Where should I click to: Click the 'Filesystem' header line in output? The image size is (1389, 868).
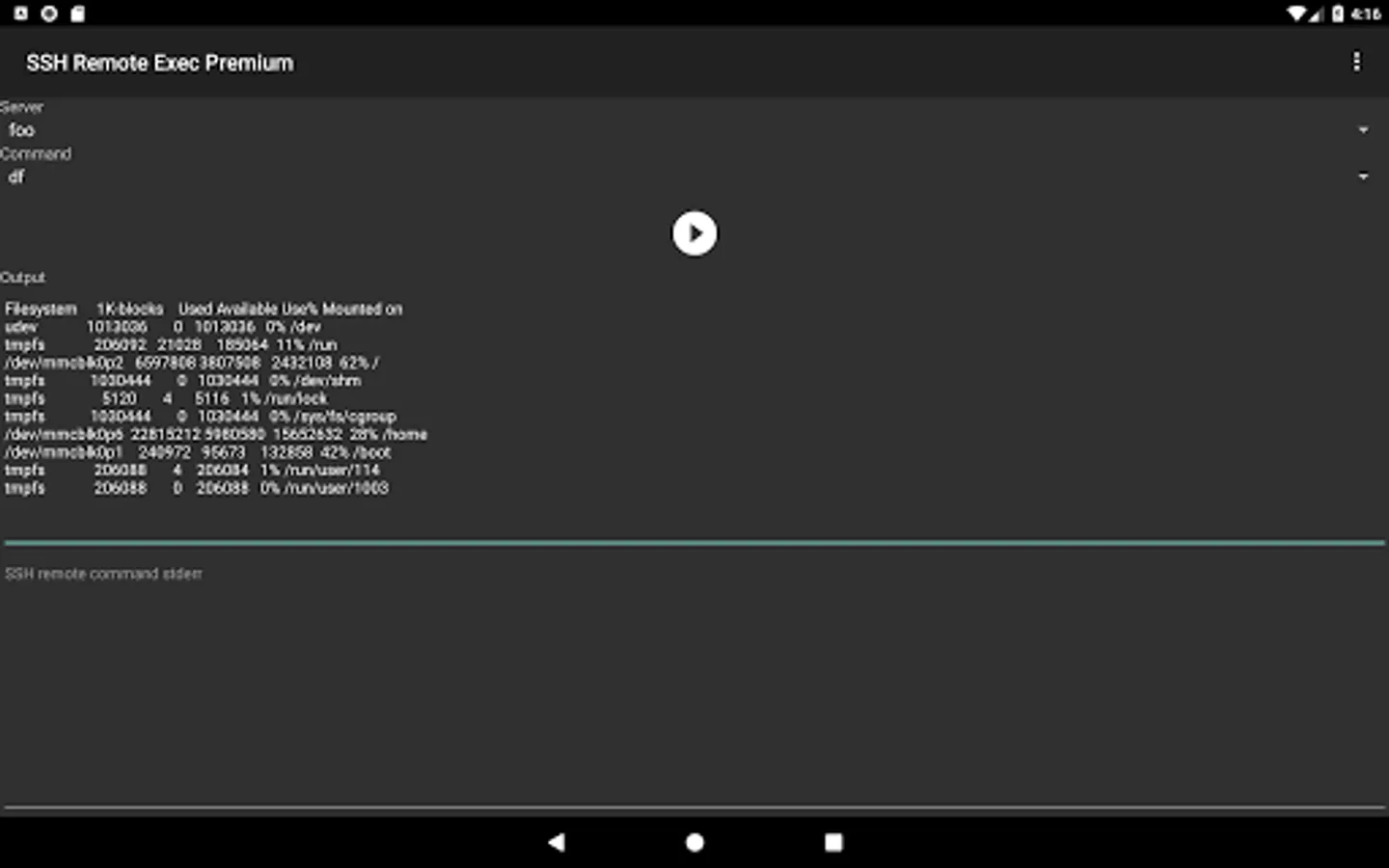204,309
